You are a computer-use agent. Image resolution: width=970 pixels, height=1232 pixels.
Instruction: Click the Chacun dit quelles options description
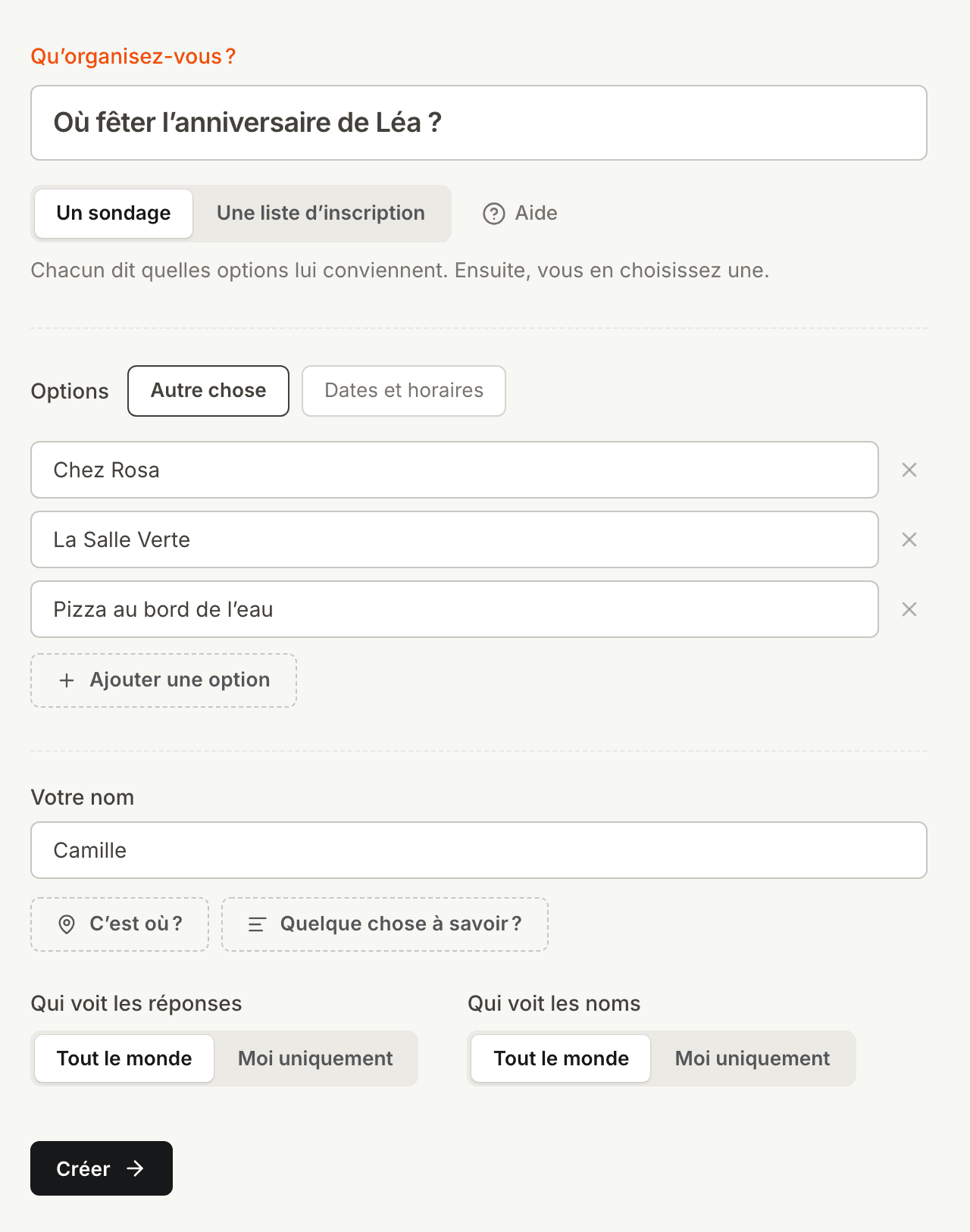click(400, 270)
